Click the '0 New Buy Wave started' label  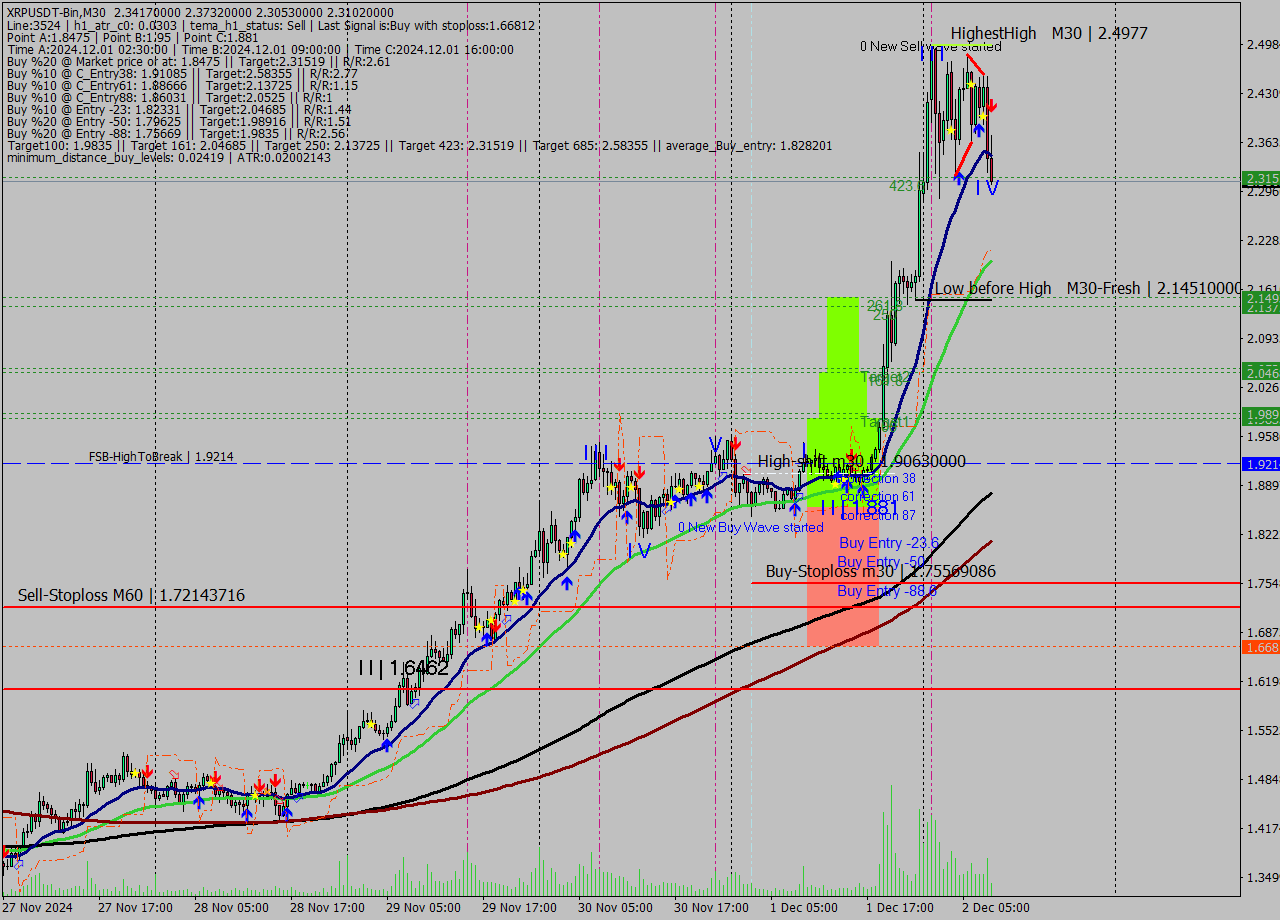click(750, 527)
